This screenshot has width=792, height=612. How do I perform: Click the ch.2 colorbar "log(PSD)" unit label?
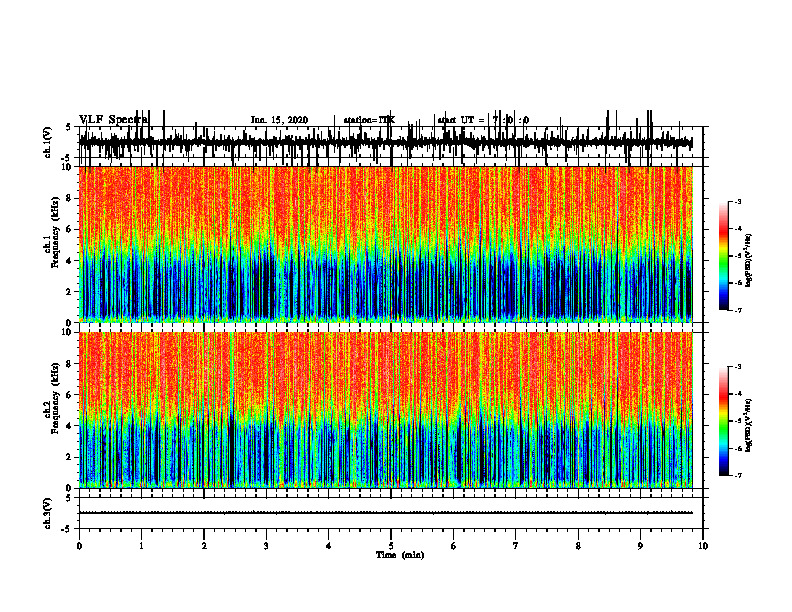(749, 425)
